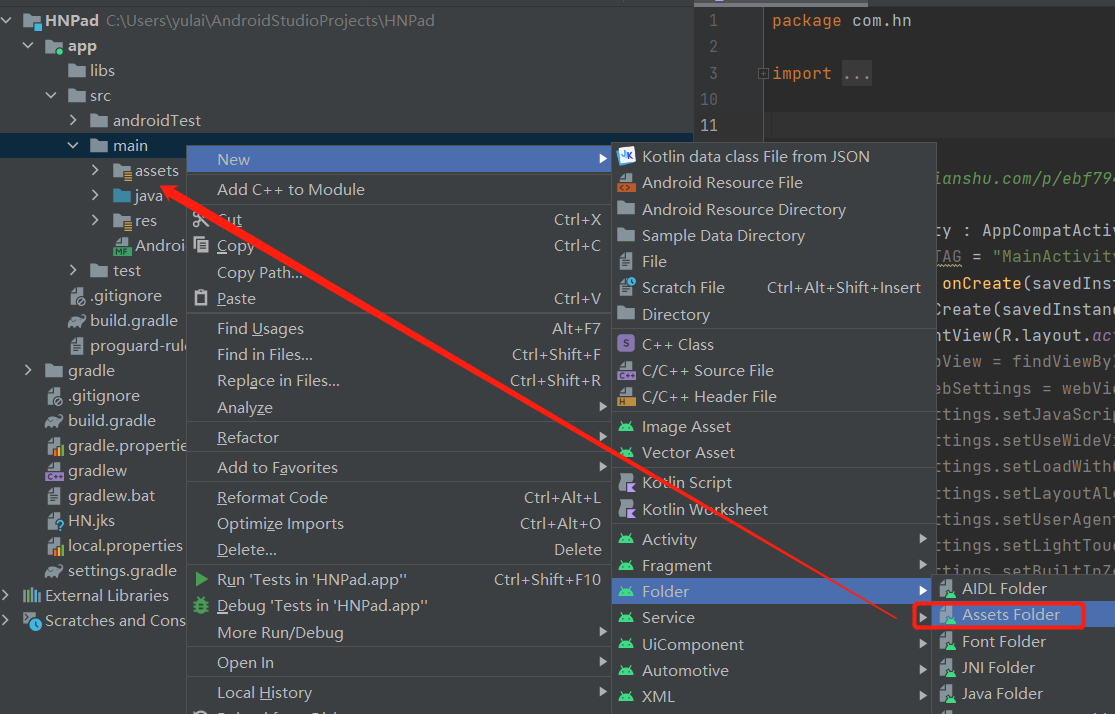This screenshot has width=1115, height=714.
Task: Collapse the app module node
Action: [x=28, y=46]
